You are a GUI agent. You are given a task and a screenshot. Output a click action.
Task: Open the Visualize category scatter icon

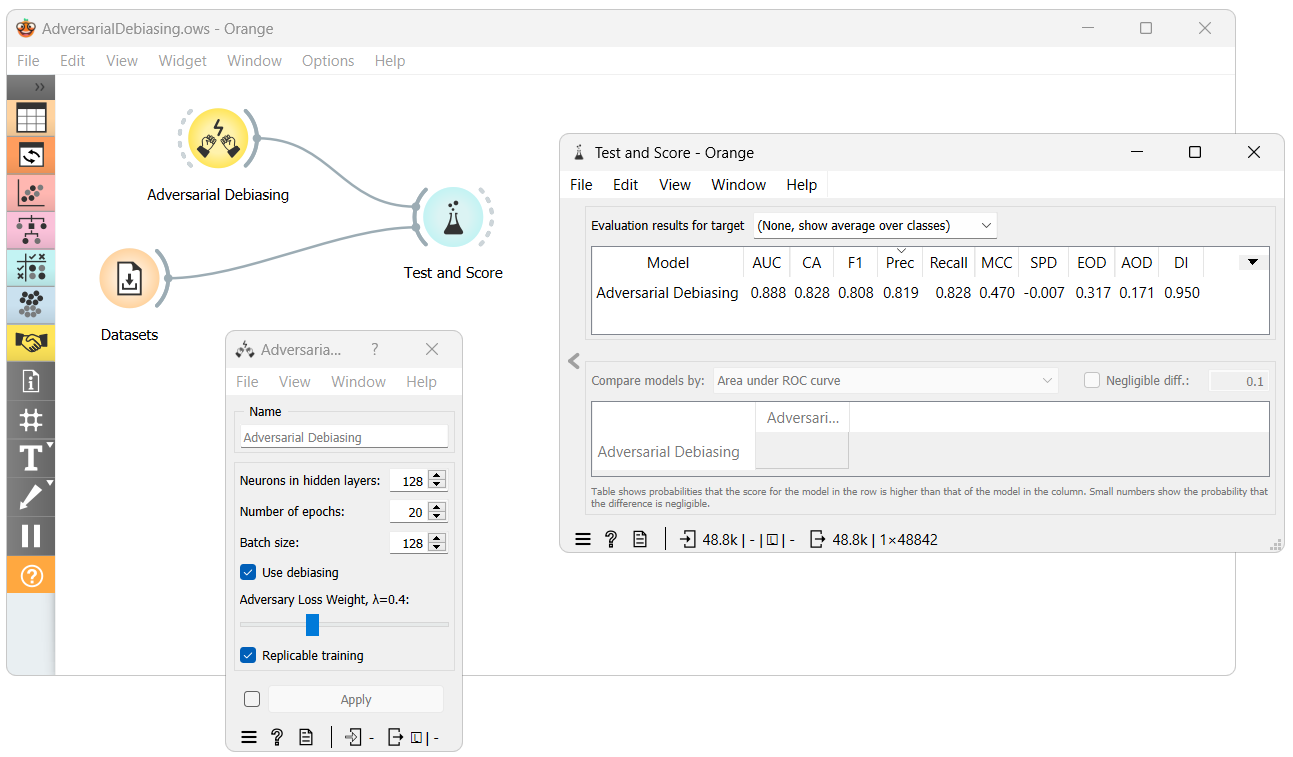pyautogui.click(x=31, y=193)
